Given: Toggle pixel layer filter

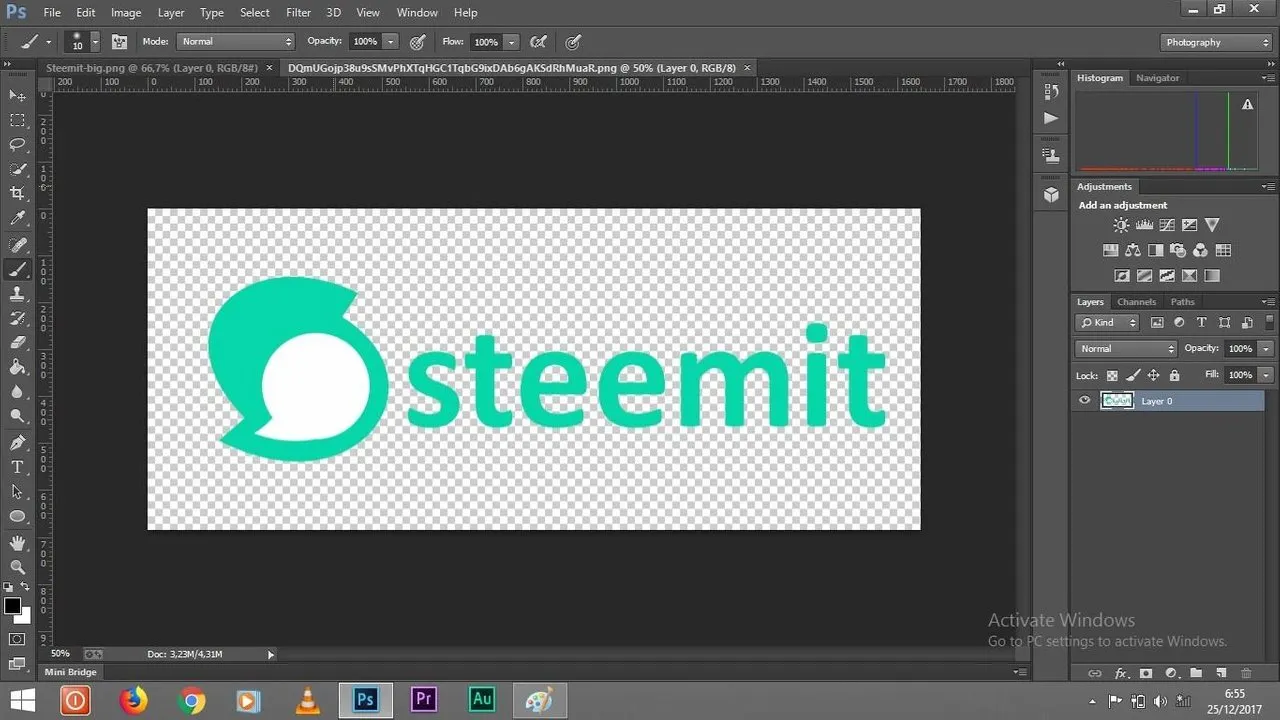Looking at the screenshot, I should click(x=1157, y=323).
